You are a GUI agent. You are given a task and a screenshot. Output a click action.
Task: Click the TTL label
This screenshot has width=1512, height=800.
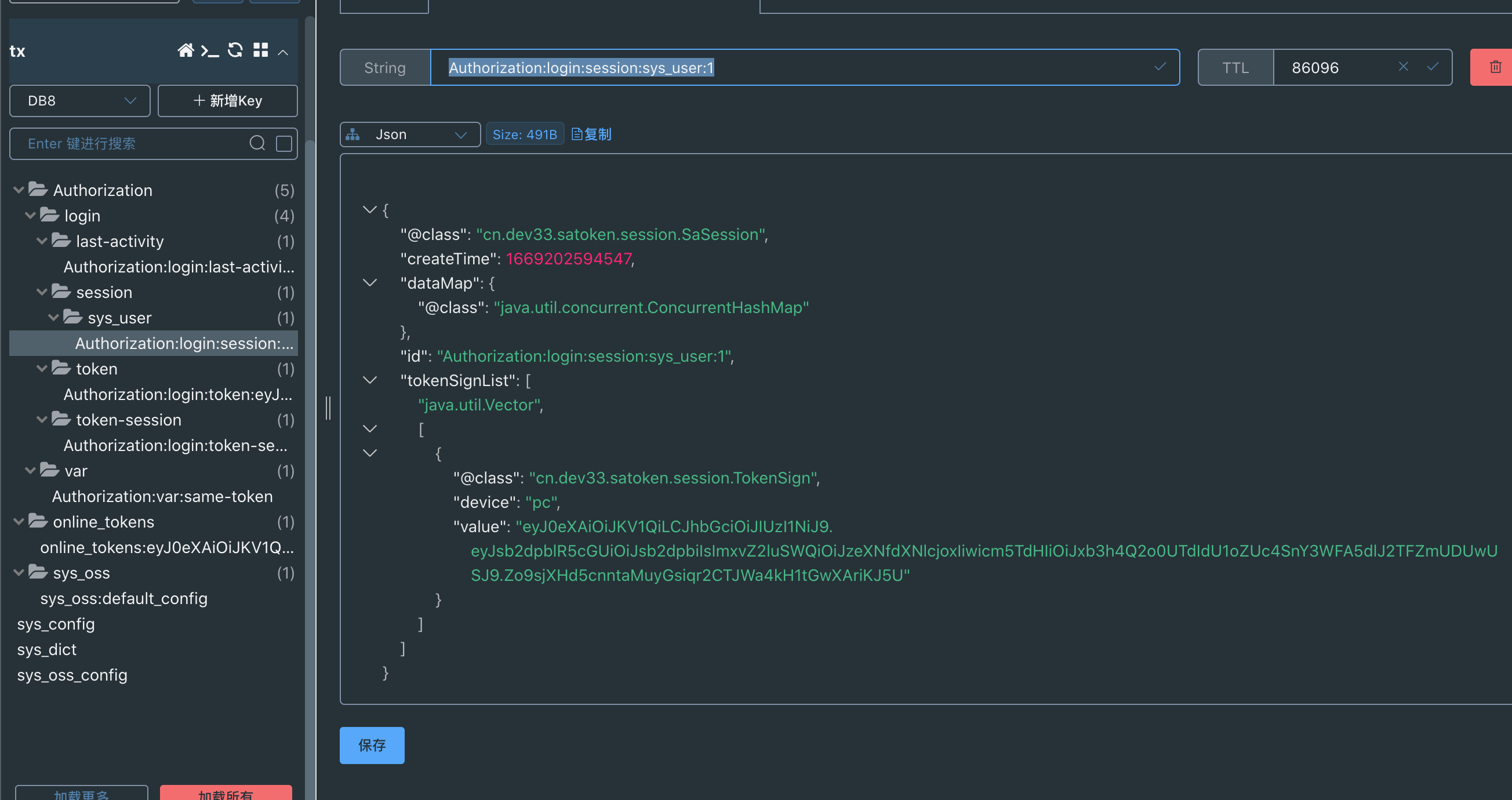tap(1235, 67)
